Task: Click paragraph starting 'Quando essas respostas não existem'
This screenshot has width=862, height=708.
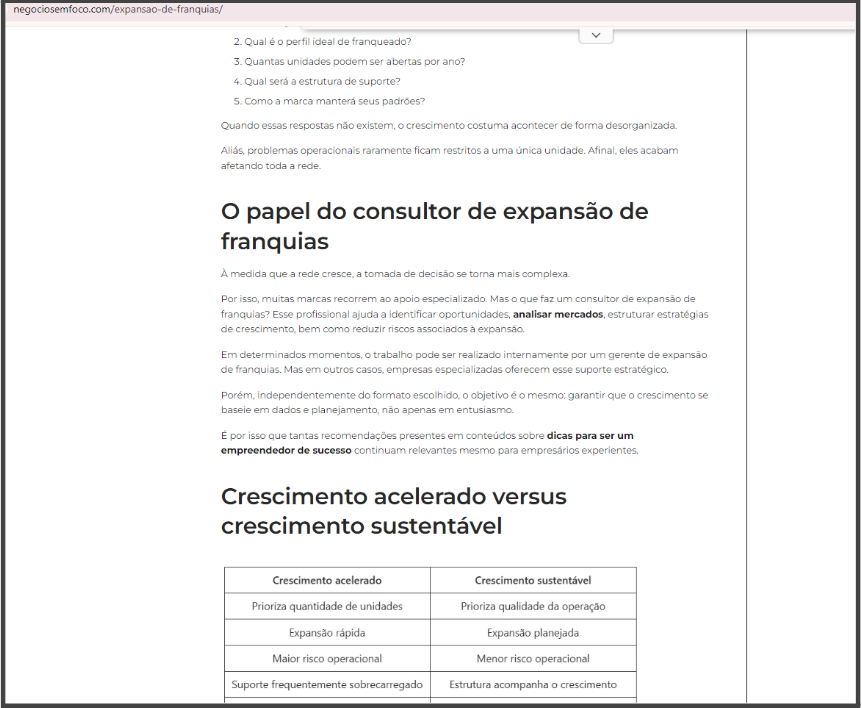Action: [x=449, y=126]
